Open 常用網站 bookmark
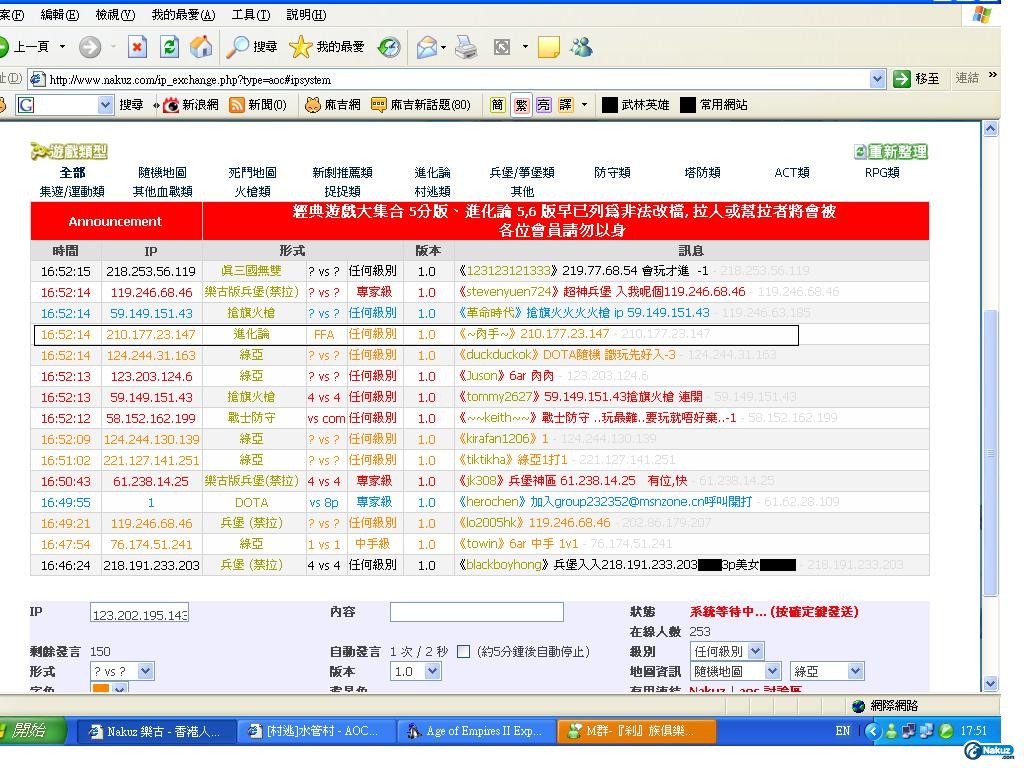Viewport: 1024px width, 768px height. 714,104
